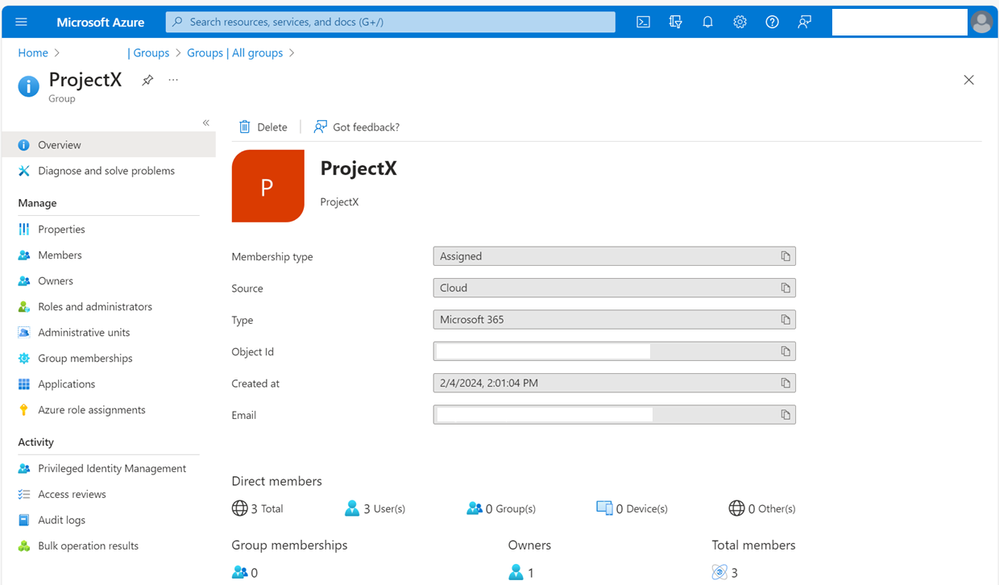
Task: Click the Email field
Action: 614,415
